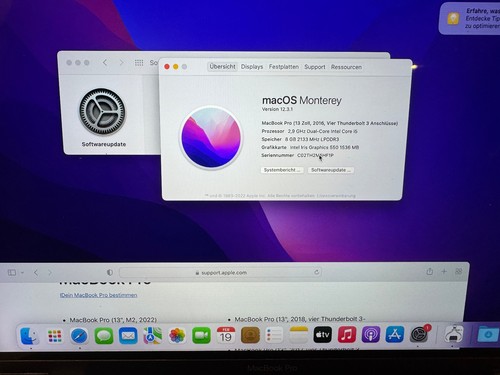This screenshot has height=375, width=500.
Task: Open Contacts app in the Dock
Action: coord(250,335)
